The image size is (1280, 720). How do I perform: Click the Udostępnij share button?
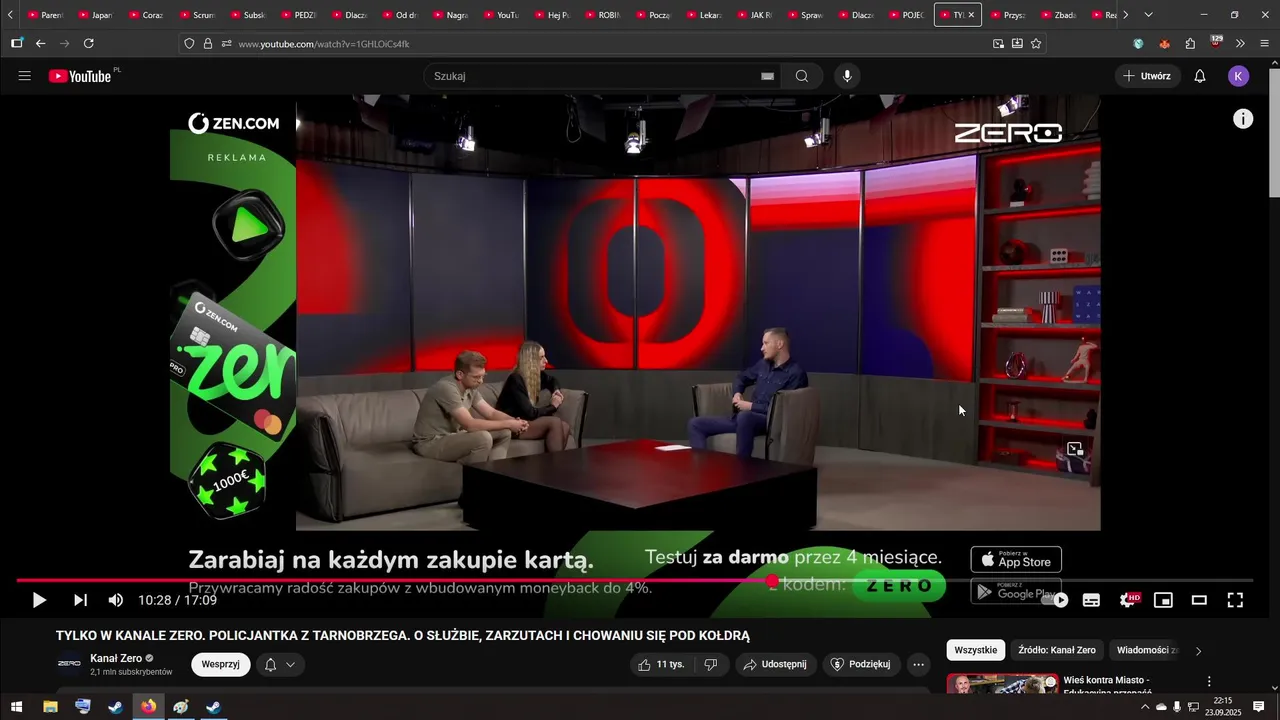coord(776,664)
